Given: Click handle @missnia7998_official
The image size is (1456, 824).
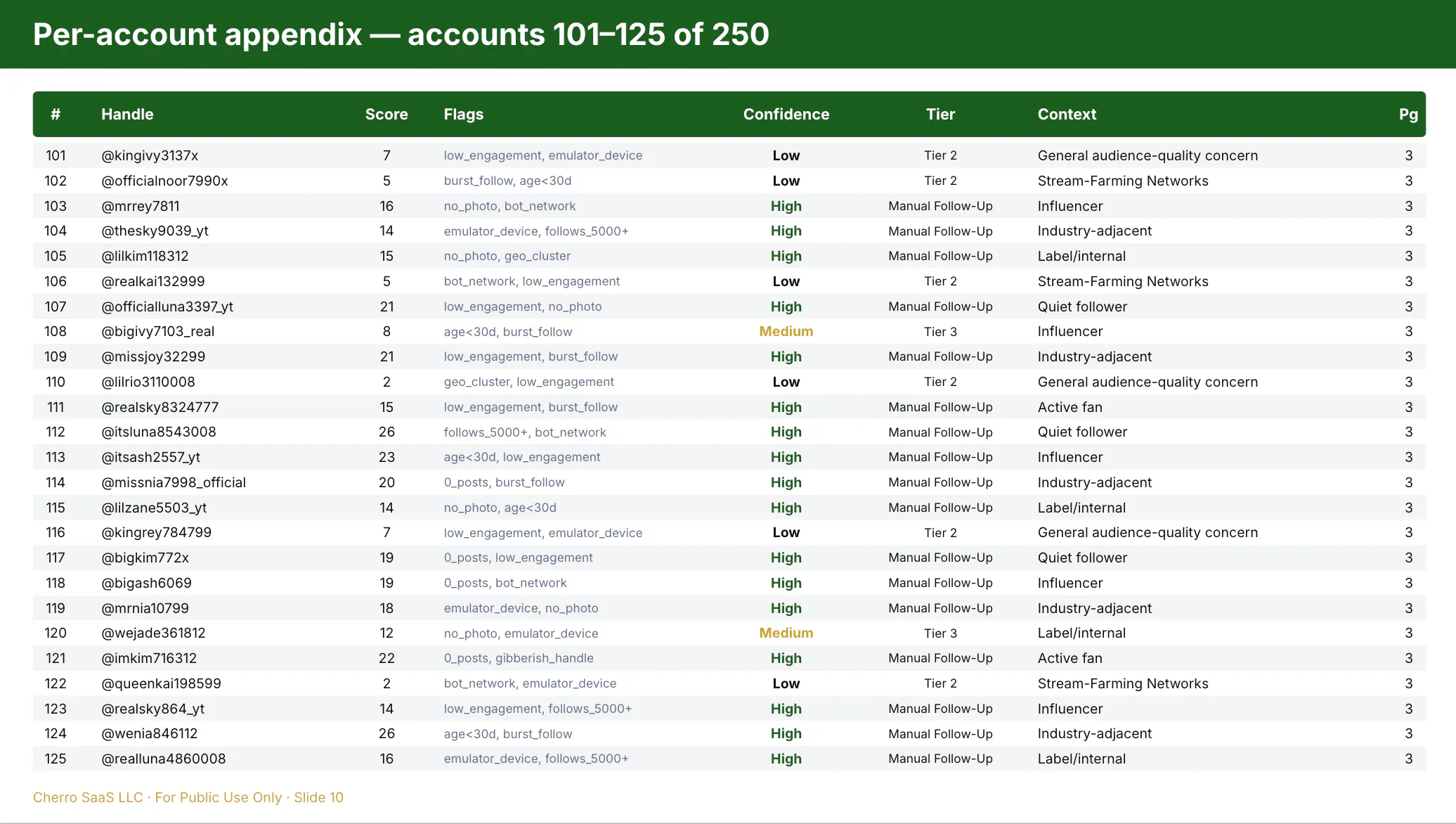Looking at the screenshot, I should tap(174, 482).
